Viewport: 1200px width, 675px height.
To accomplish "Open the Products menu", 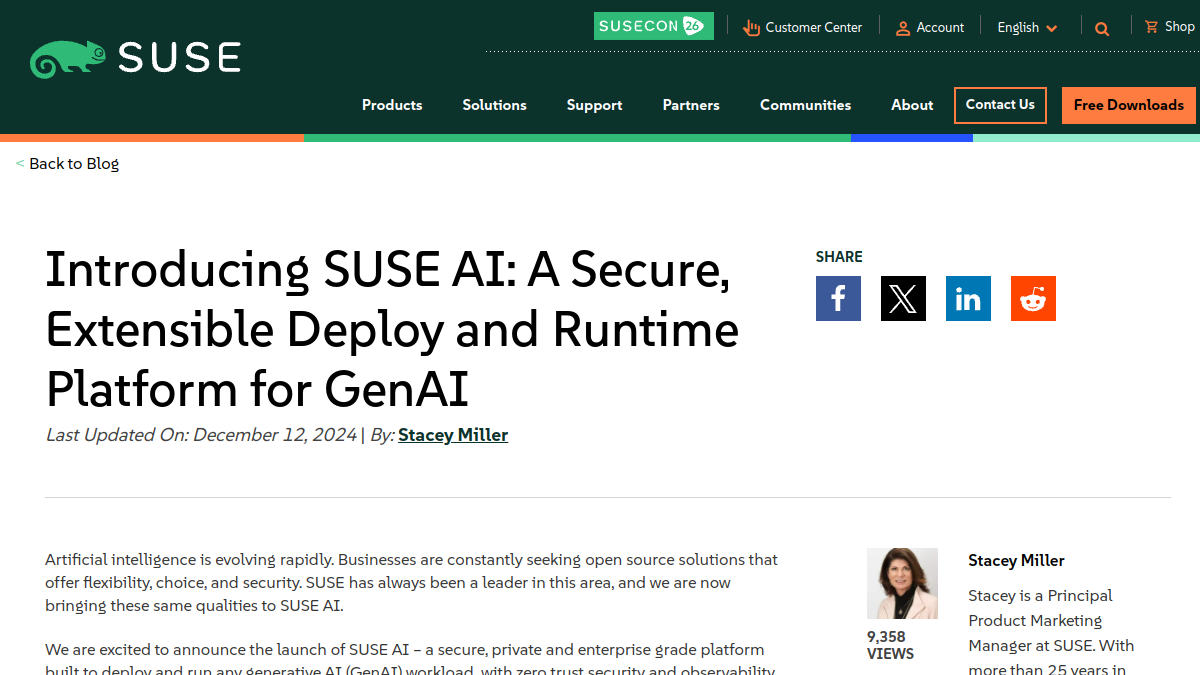I will pos(392,105).
